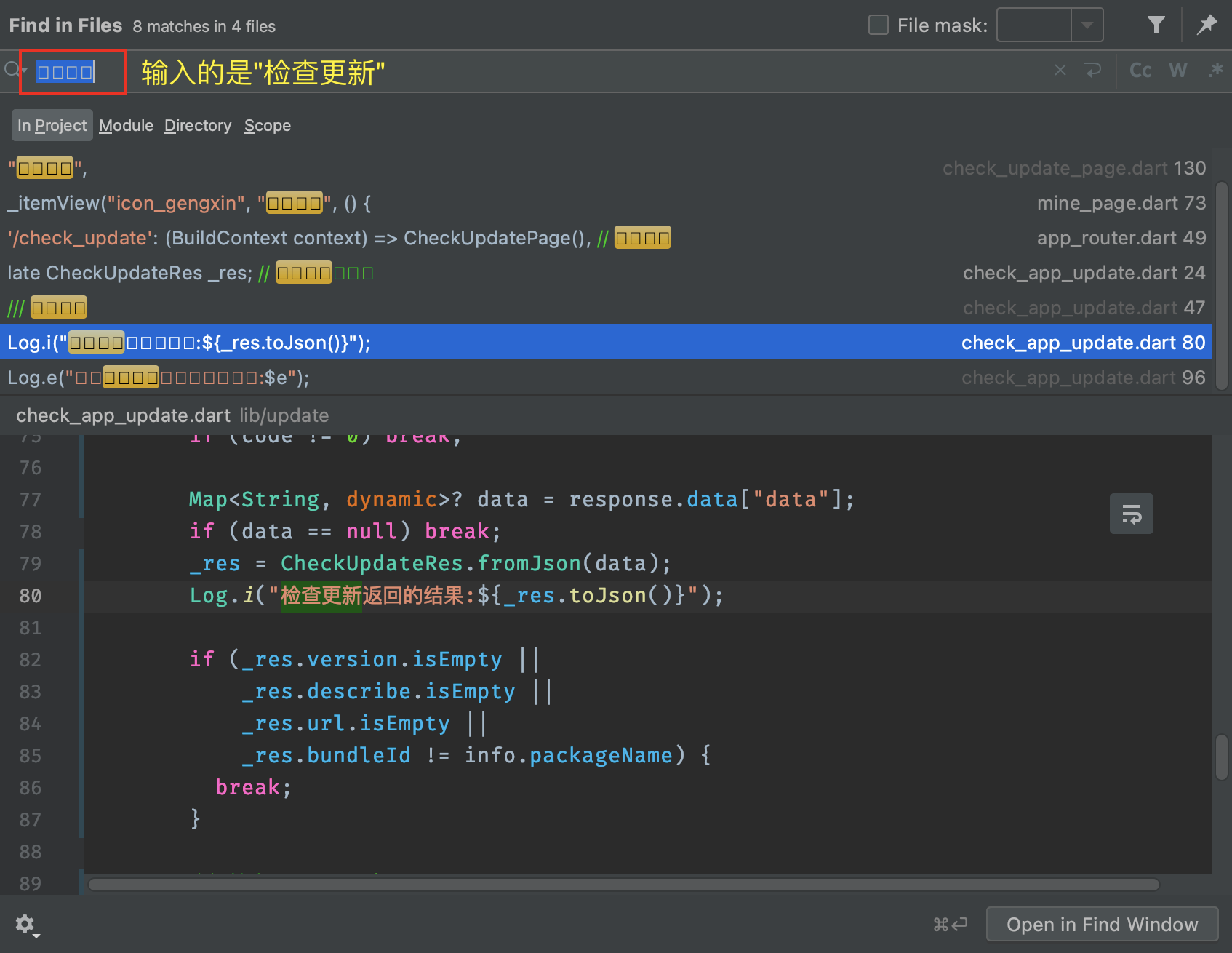Click CheckUpdateRes.fromJson in line 79
The height and width of the screenshot is (953, 1232).
point(431,564)
